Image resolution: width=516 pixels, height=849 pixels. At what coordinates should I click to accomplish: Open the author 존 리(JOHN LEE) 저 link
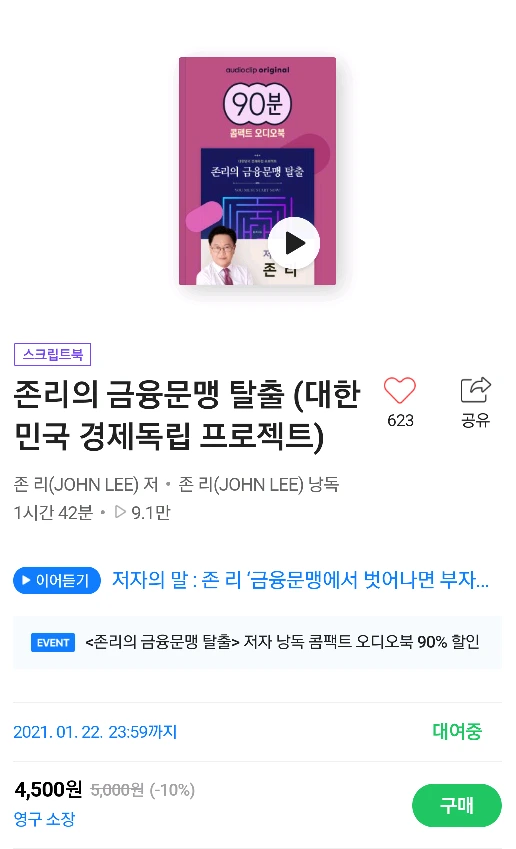click(x=86, y=484)
